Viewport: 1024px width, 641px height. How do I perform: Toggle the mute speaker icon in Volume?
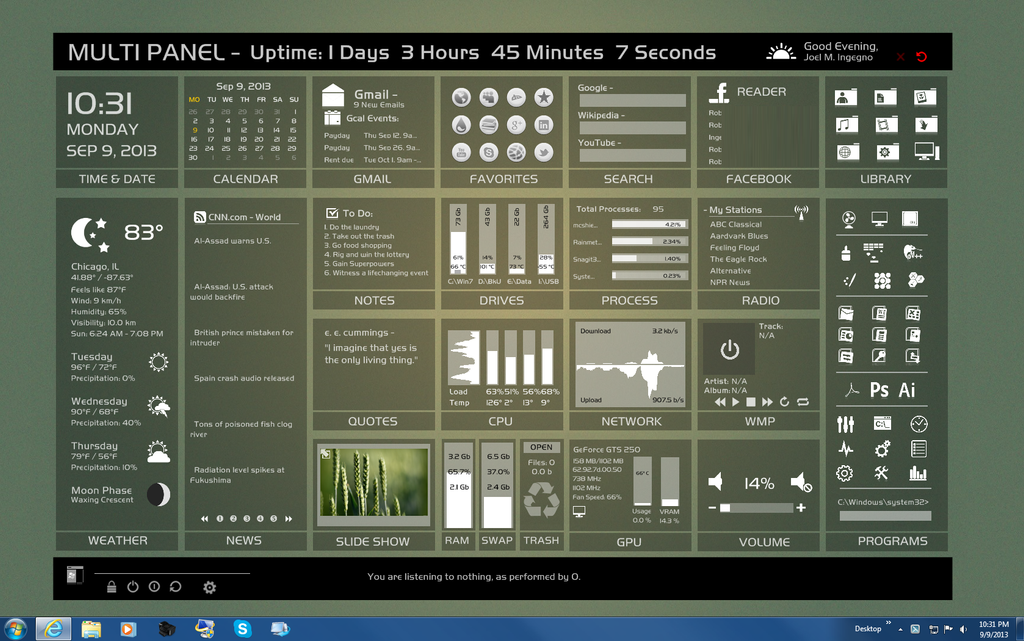(801, 483)
